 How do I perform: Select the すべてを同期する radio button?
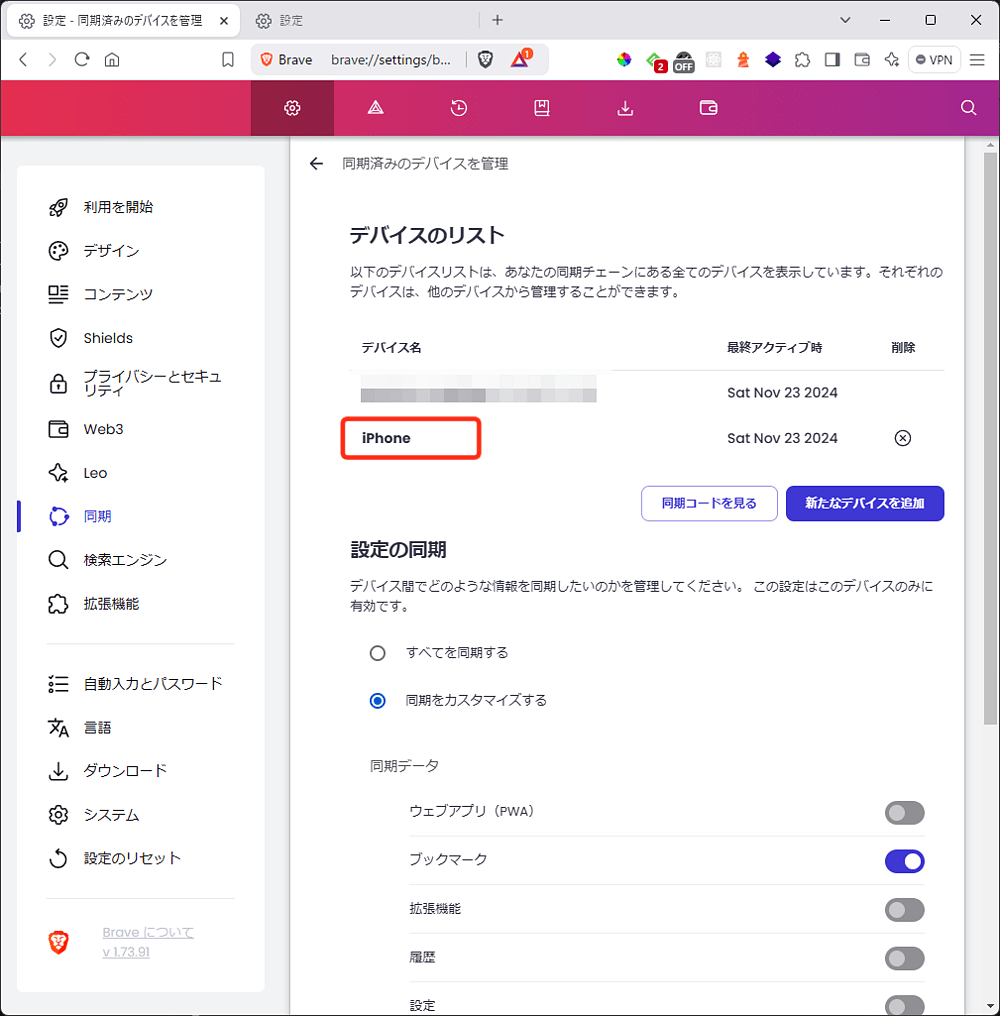(377, 652)
